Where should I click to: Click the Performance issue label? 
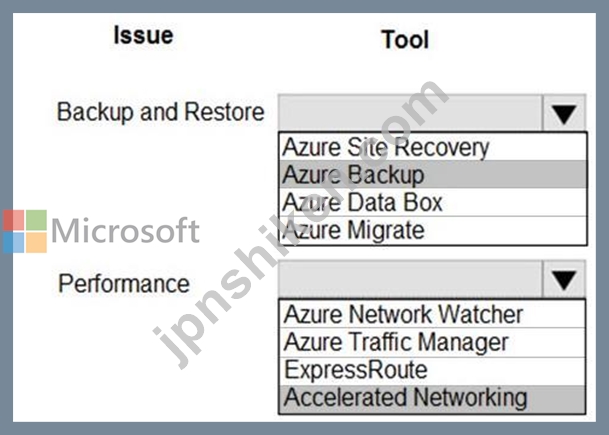[x=124, y=284]
